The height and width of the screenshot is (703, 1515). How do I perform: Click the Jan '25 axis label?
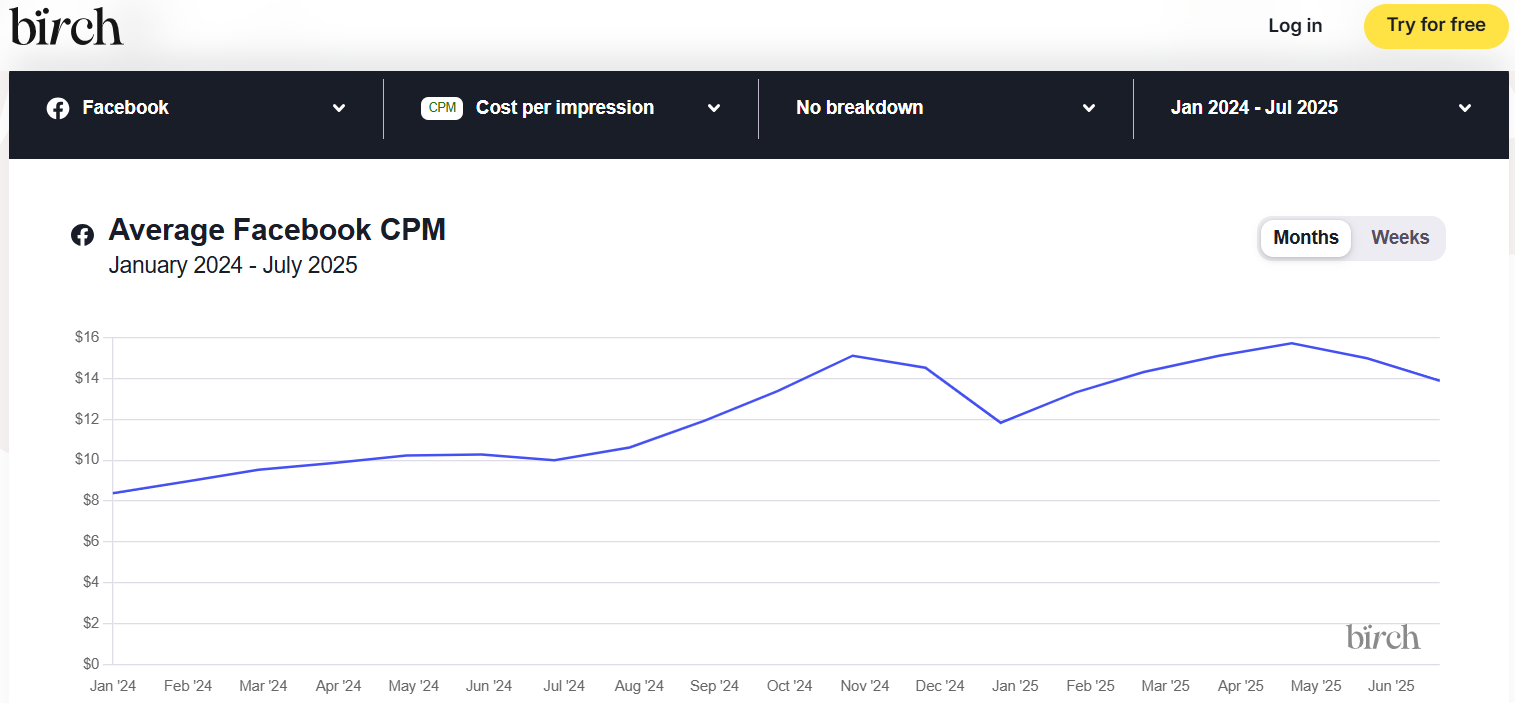1015,686
